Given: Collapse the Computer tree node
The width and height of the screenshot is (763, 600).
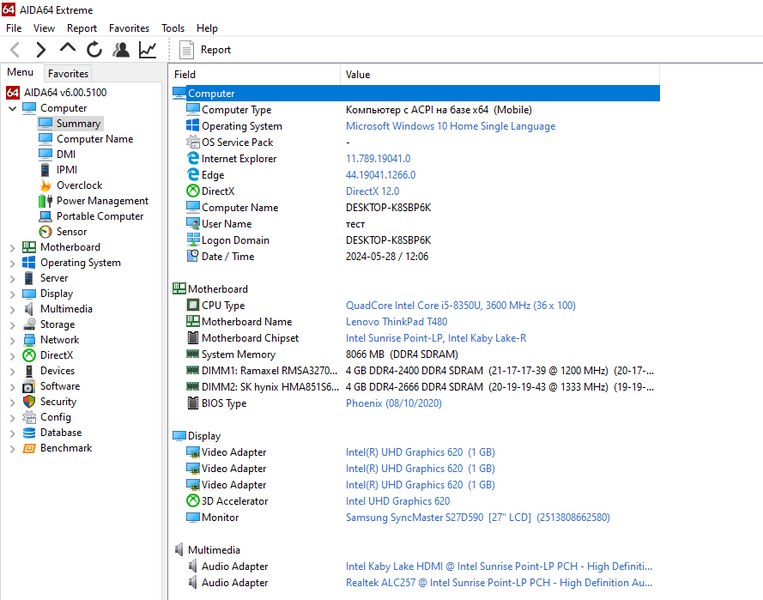Looking at the screenshot, I should 13,109.
